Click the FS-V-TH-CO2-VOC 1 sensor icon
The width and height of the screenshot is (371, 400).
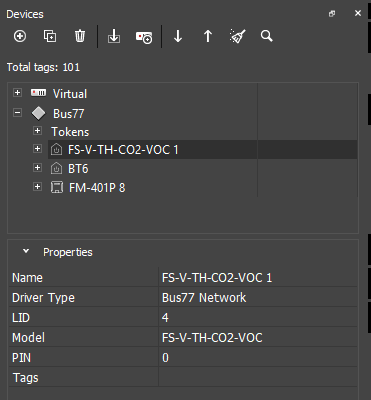pos(56,149)
